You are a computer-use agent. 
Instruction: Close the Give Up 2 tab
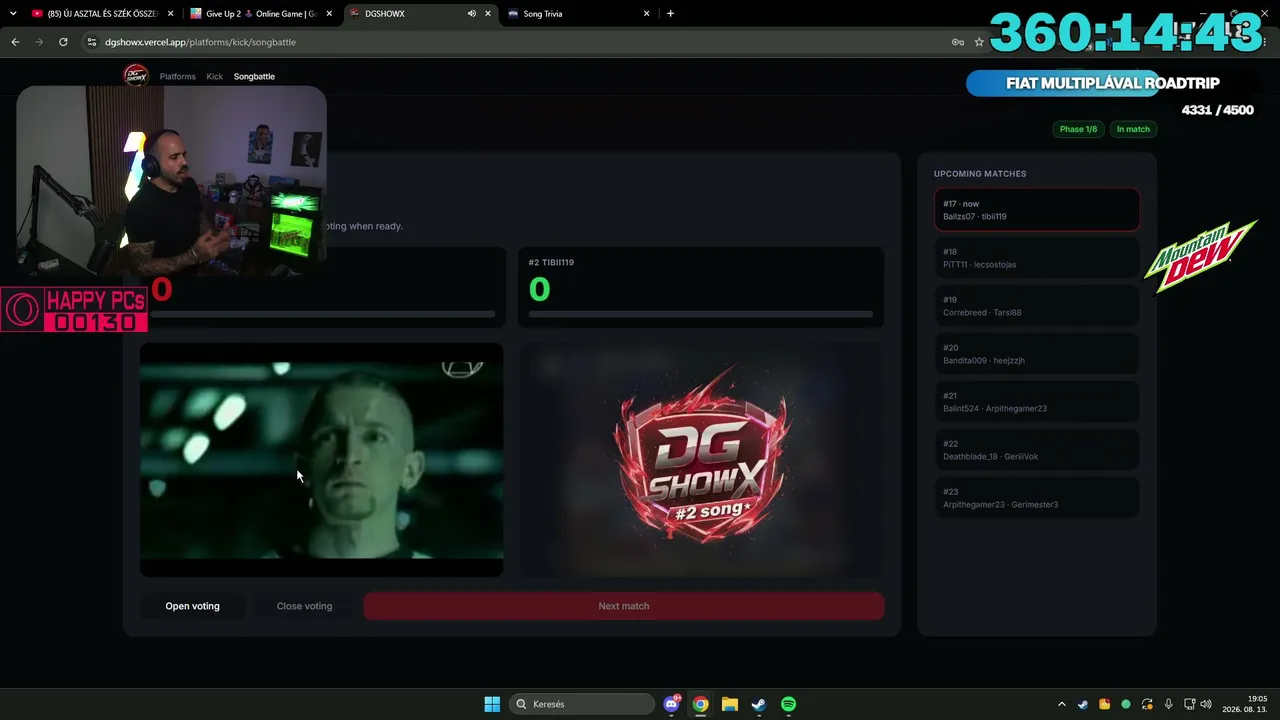tap(329, 14)
